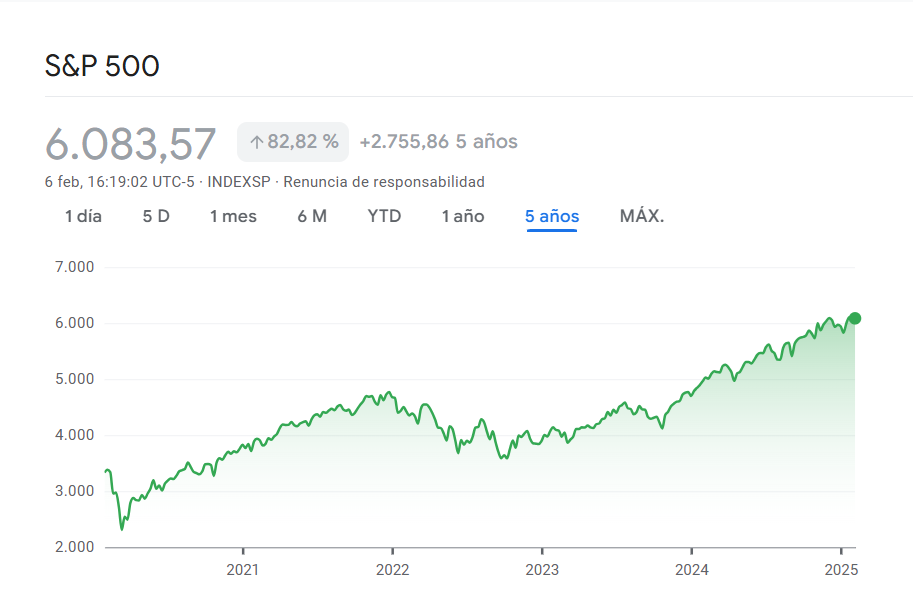View the "1 año" chart period
913x605 pixels.
(x=462, y=216)
